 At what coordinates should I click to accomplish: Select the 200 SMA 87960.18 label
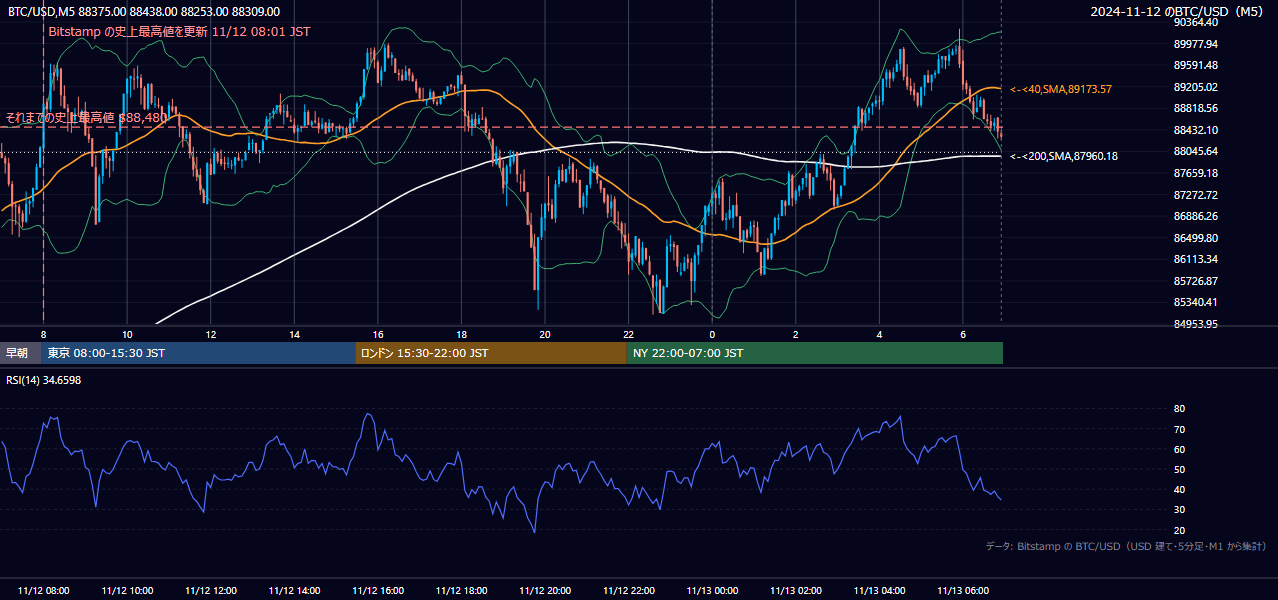(1063, 156)
